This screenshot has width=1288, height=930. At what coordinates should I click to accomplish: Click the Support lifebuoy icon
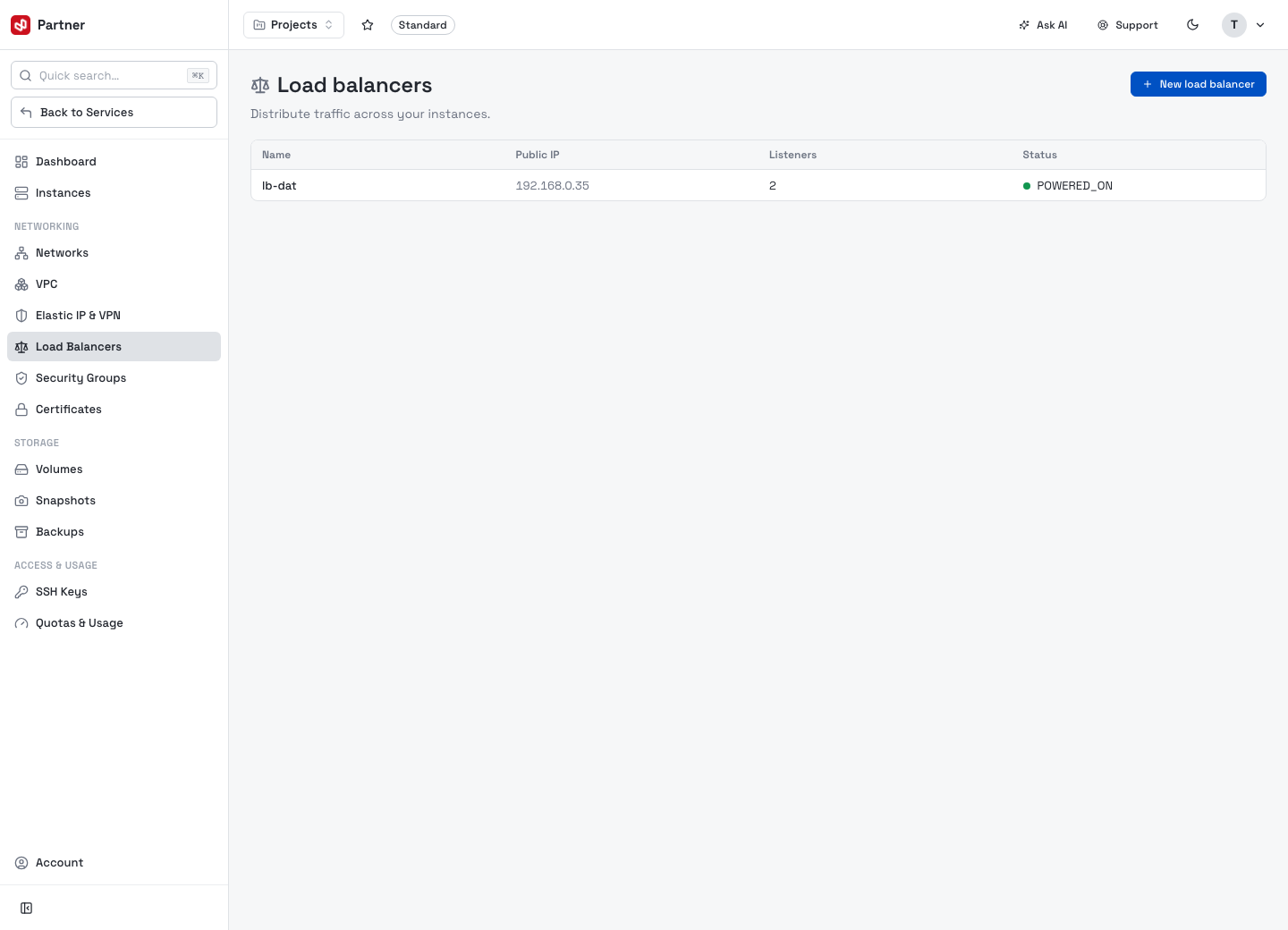click(1103, 25)
